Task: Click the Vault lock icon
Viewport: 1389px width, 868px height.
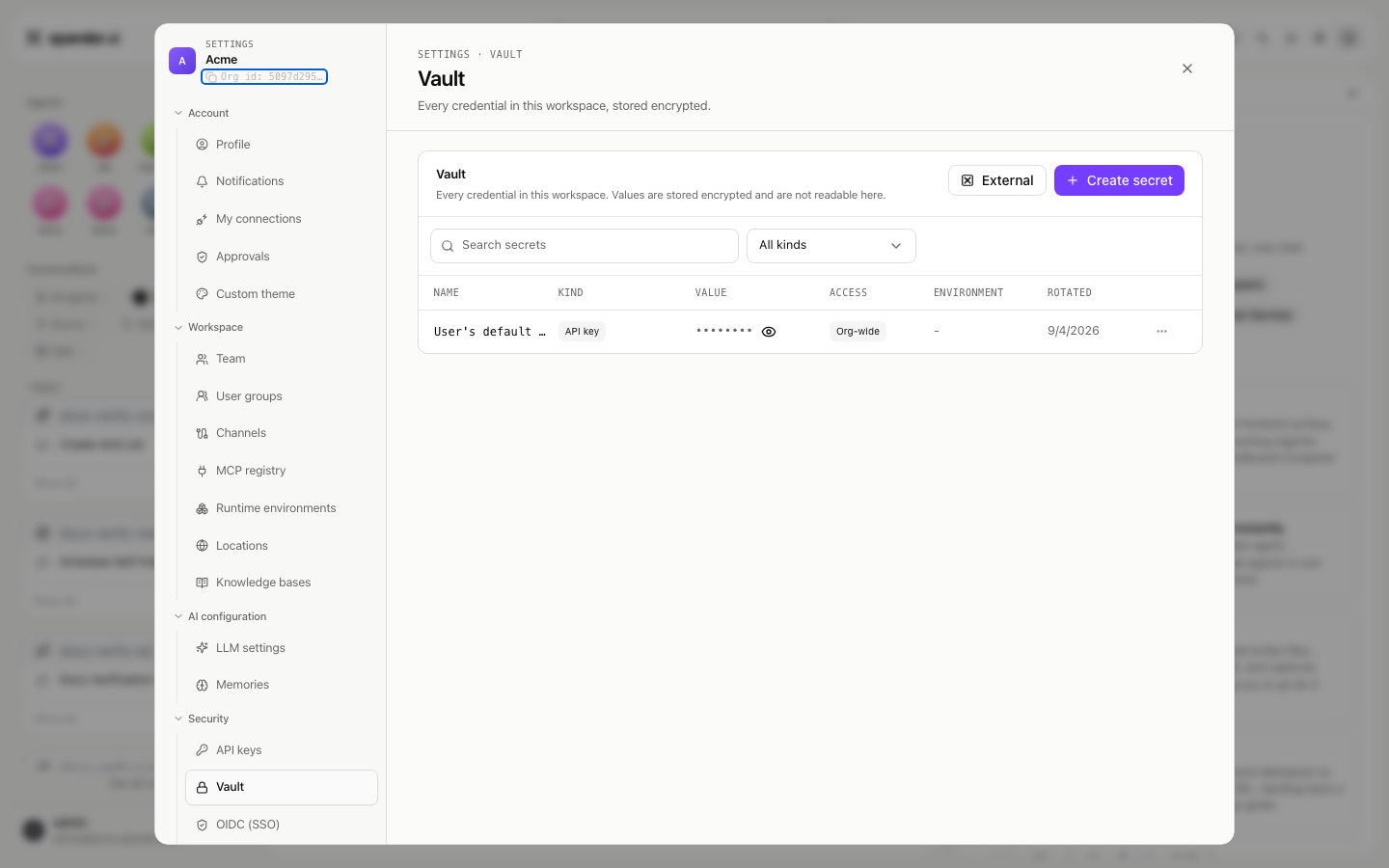Action: (202, 787)
